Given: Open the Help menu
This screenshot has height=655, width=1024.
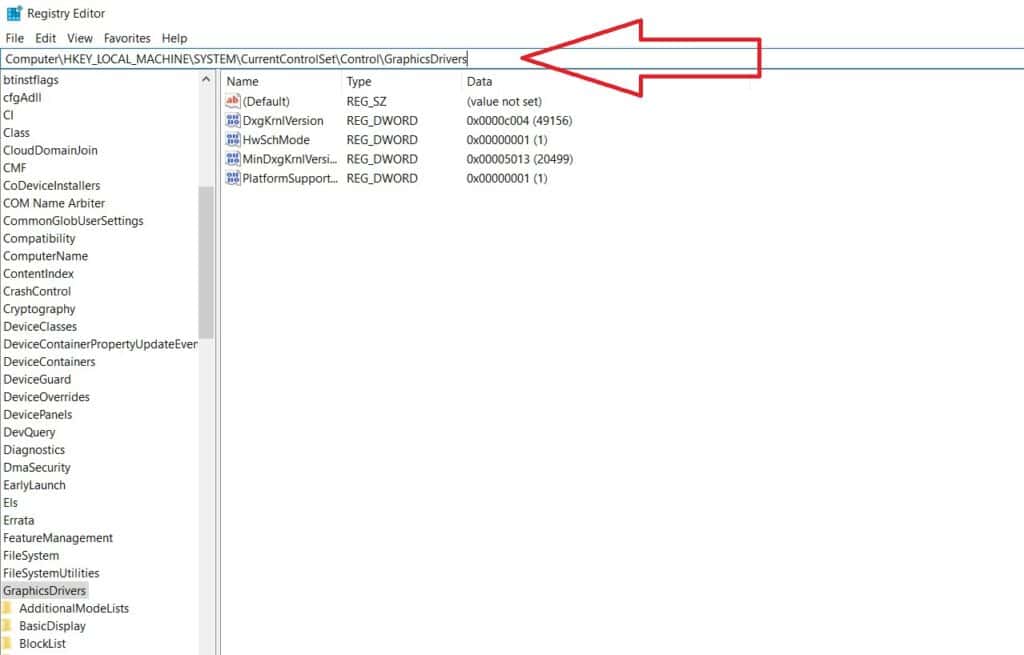Looking at the screenshot, I should 174,38.
